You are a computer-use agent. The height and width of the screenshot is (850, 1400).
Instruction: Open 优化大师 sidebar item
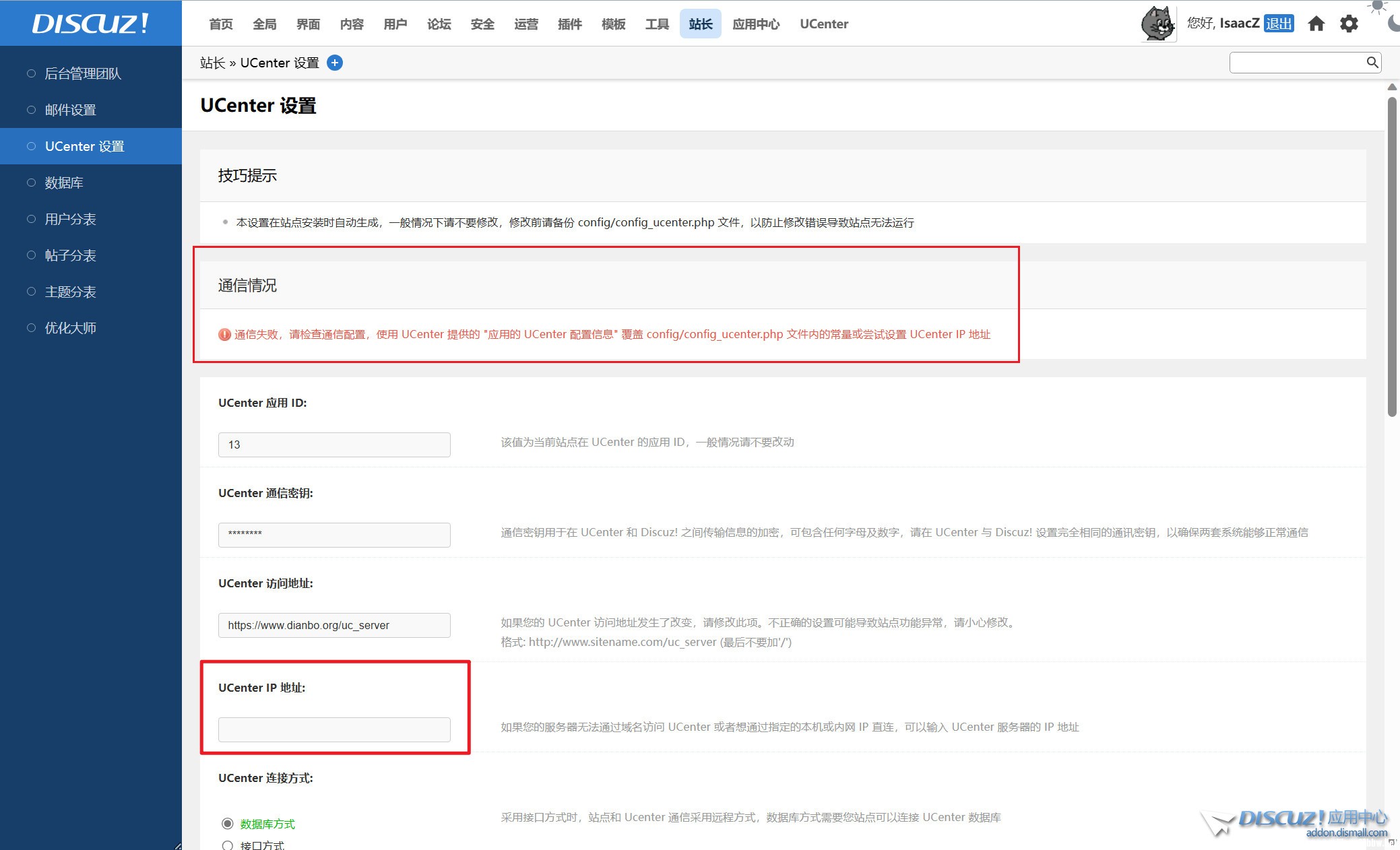(x=70, y=328)
